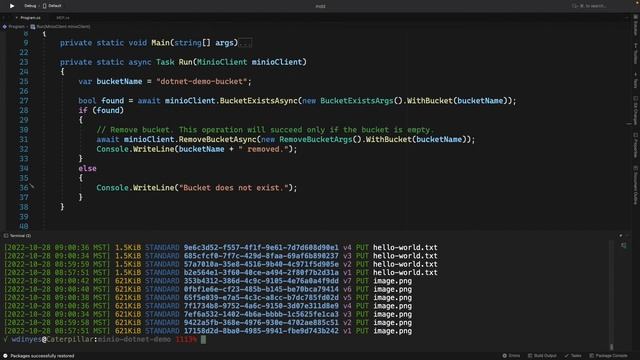
Task: Click line number 27 in the gutter
Action: coord(24,101)
